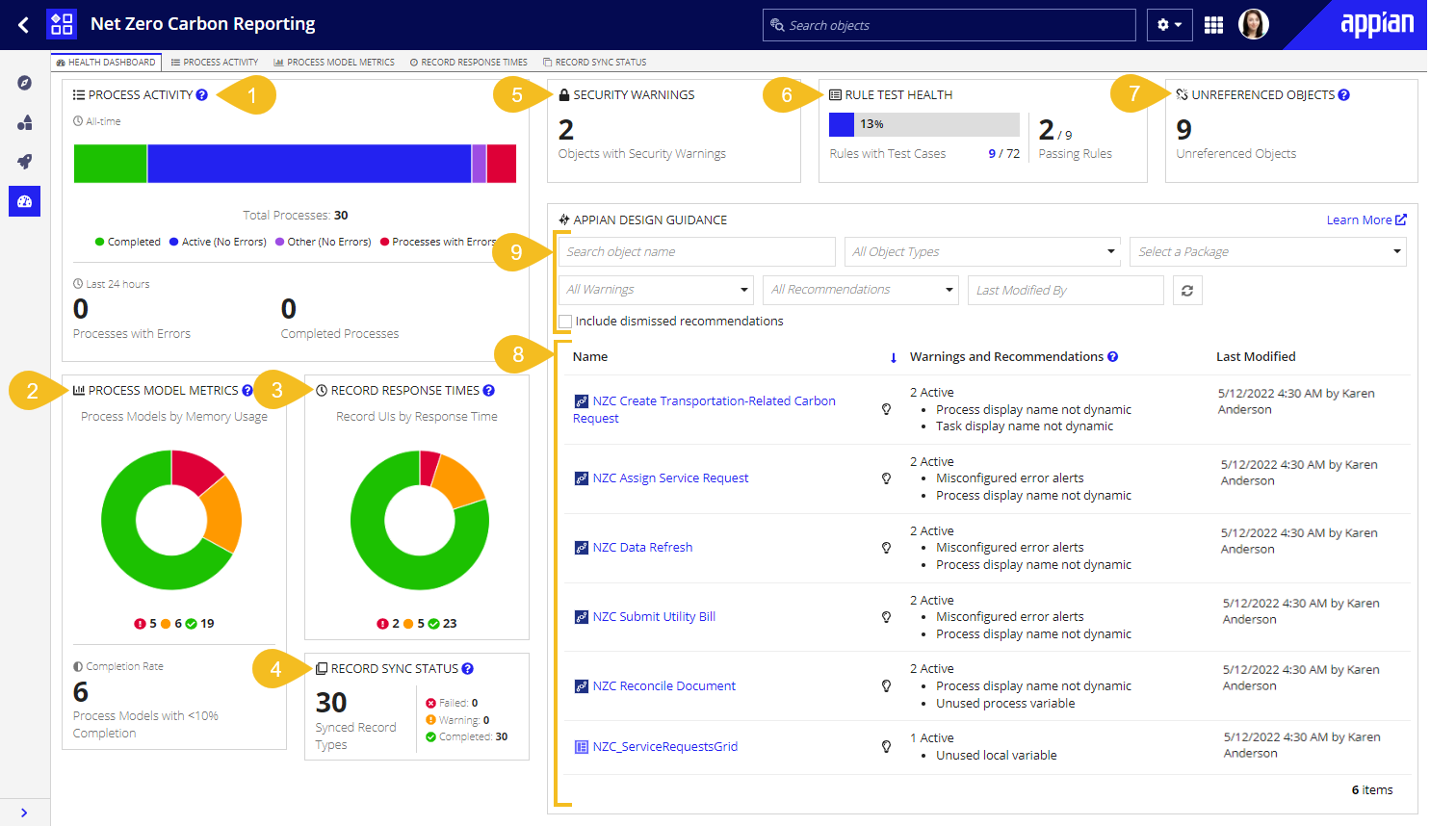The width and height of the screenshot is (1456, 826).
Task: Click the Record UIs by Response Time donut chart
Action: point(420,520)
